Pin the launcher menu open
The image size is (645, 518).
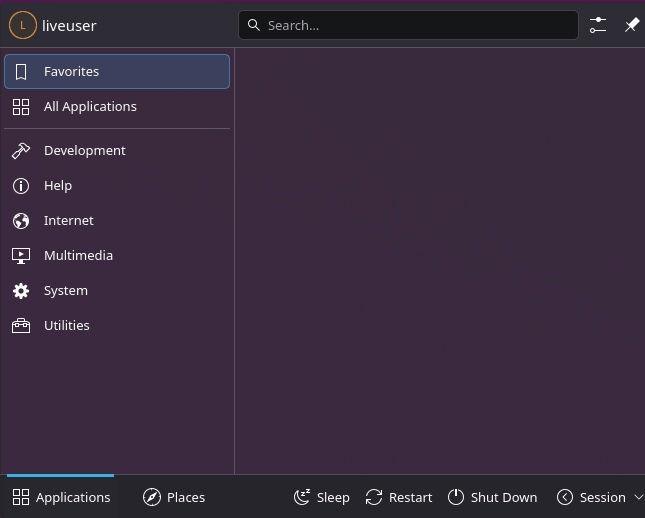(x=632, y=25)
